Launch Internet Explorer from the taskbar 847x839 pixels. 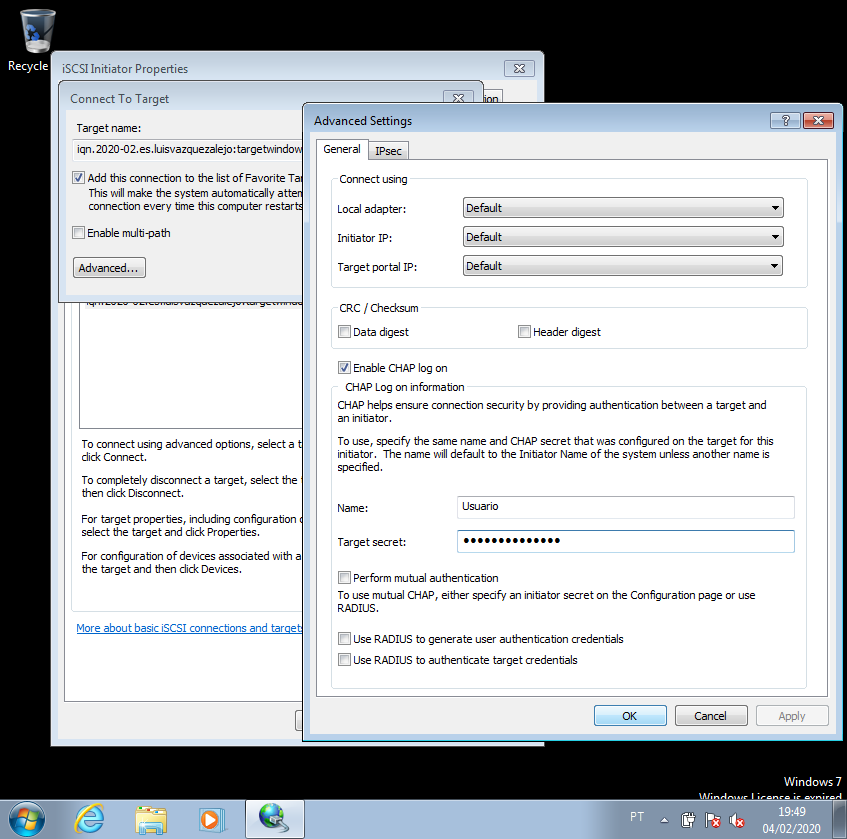pos(89,818)
